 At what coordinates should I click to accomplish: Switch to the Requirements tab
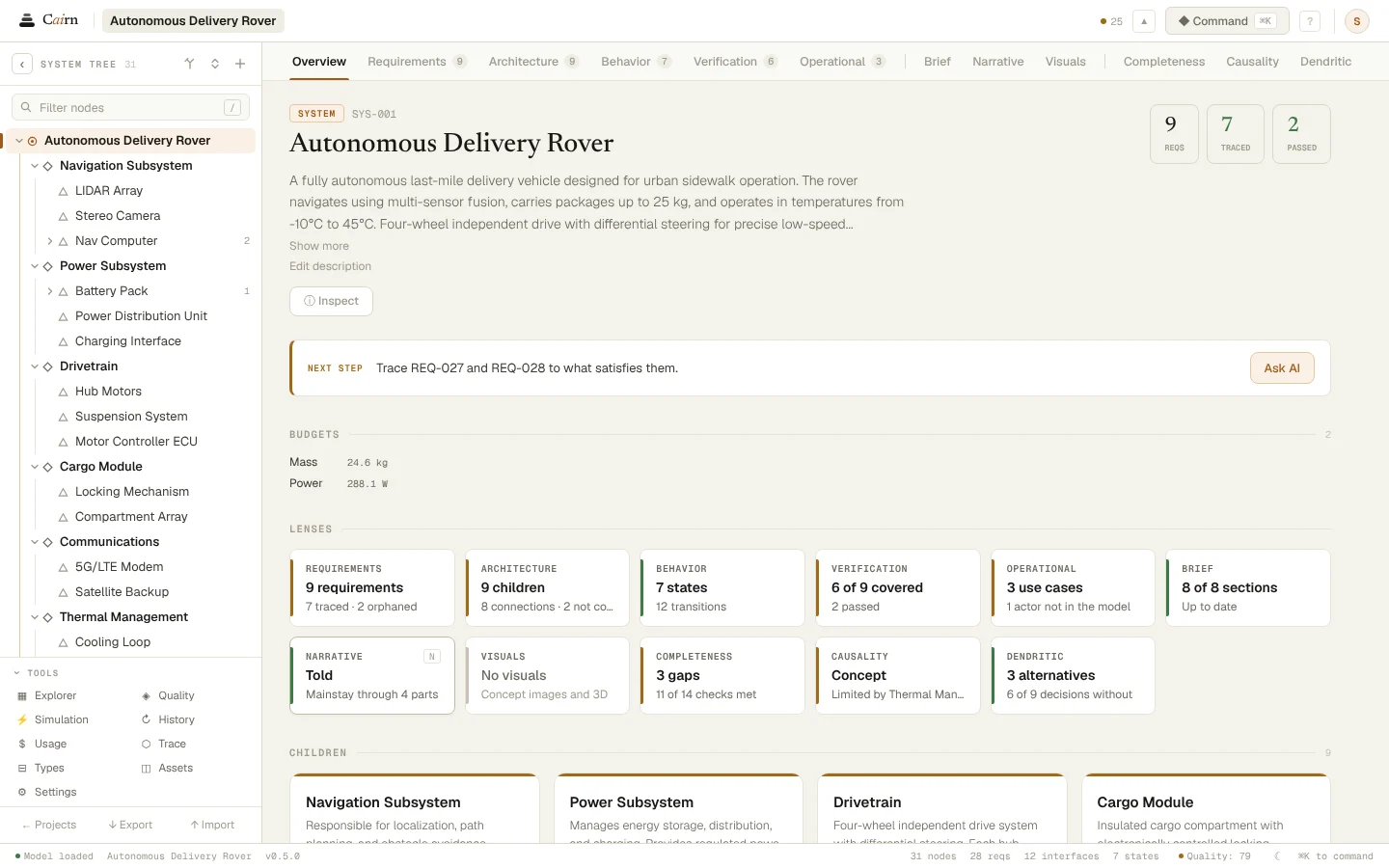coord(417,62)
